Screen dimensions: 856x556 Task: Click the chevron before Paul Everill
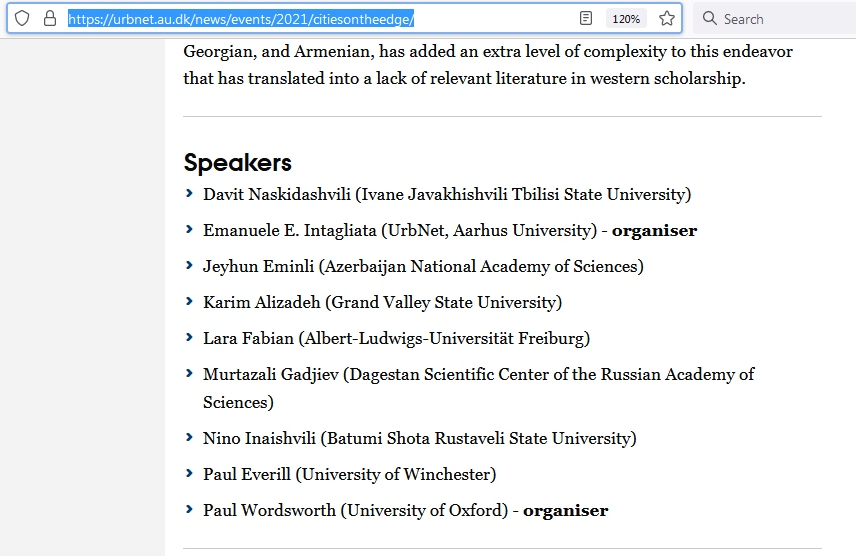click(190, 474)
